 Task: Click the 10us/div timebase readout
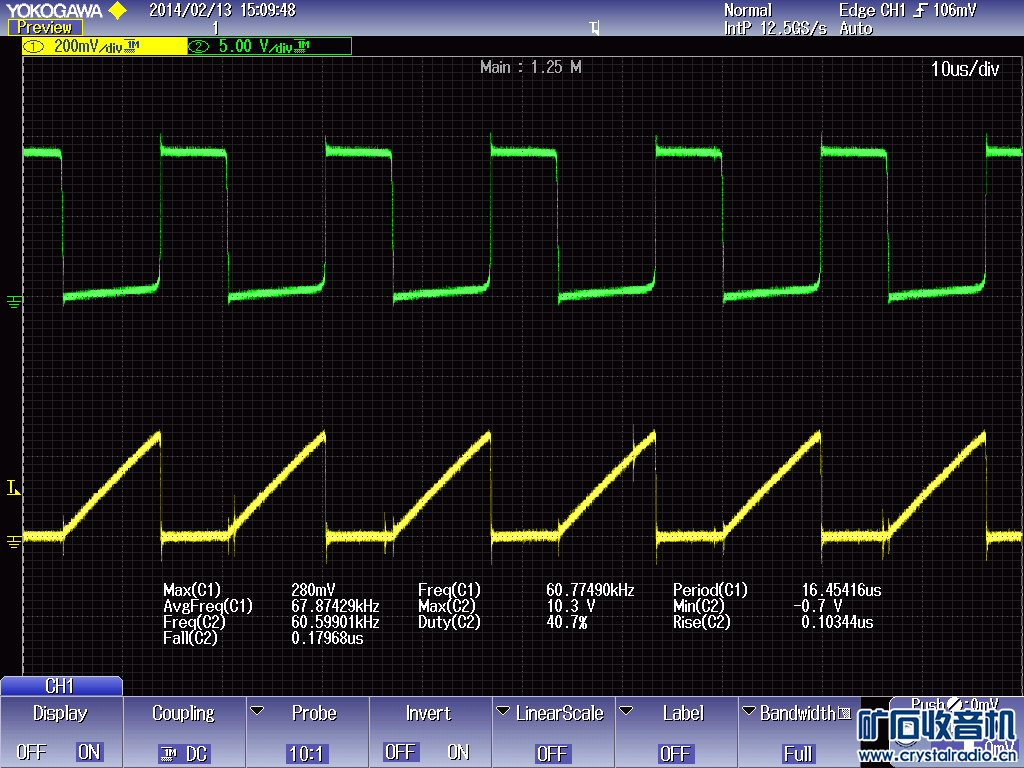(x=964, y=69)
